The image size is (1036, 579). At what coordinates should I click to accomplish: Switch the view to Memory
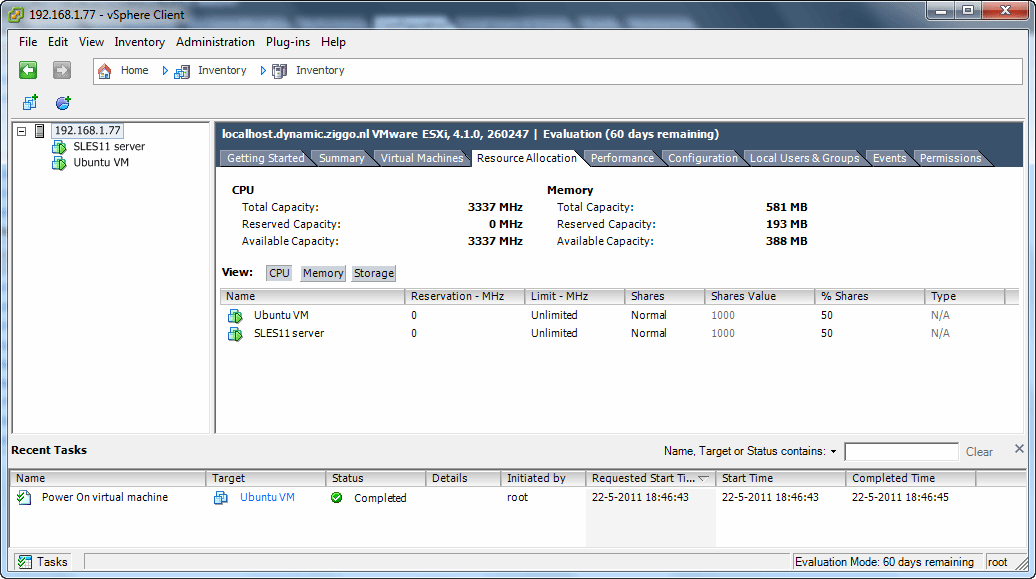point(322,273)
